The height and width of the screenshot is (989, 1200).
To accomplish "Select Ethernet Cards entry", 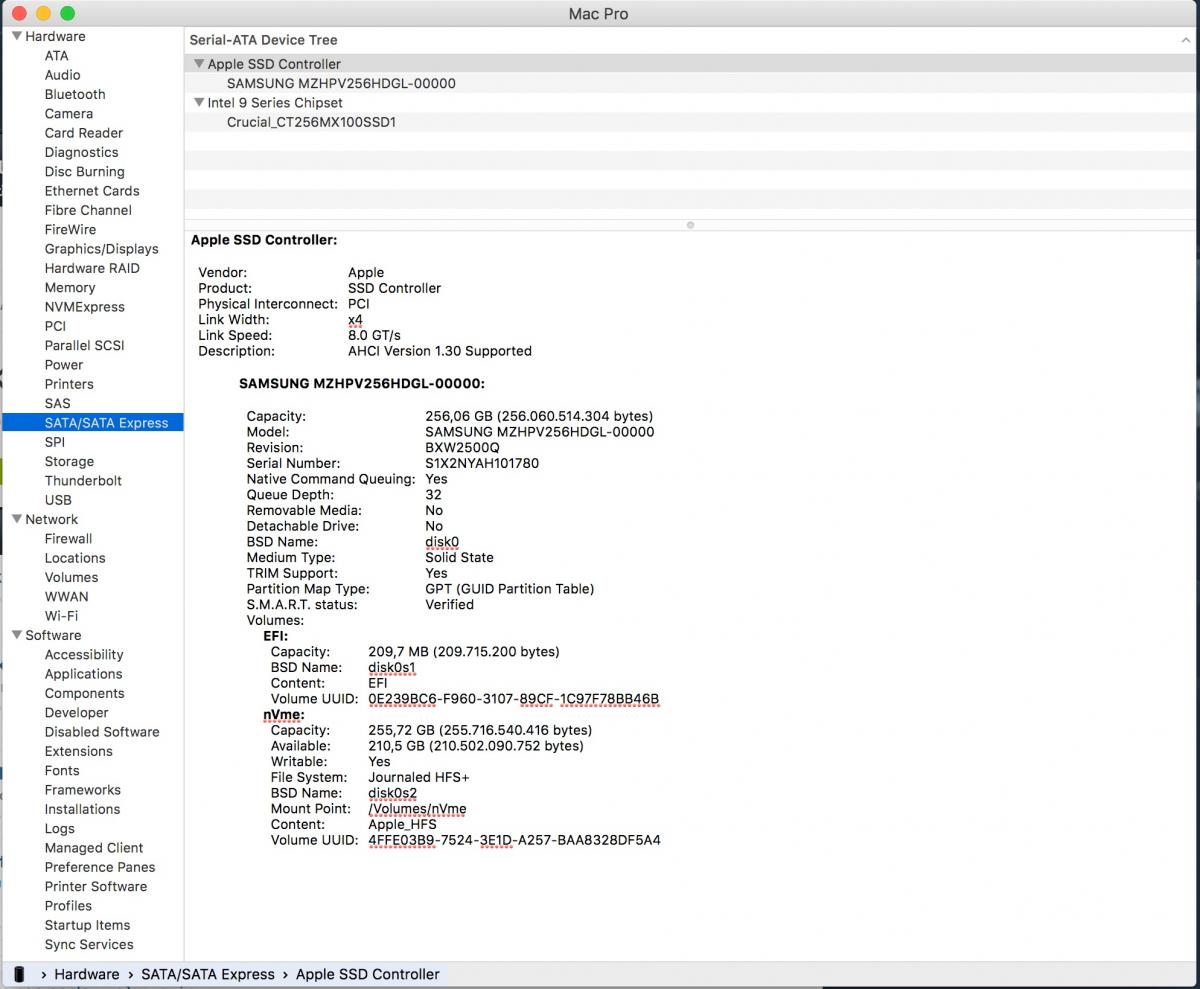I will 92,191.
